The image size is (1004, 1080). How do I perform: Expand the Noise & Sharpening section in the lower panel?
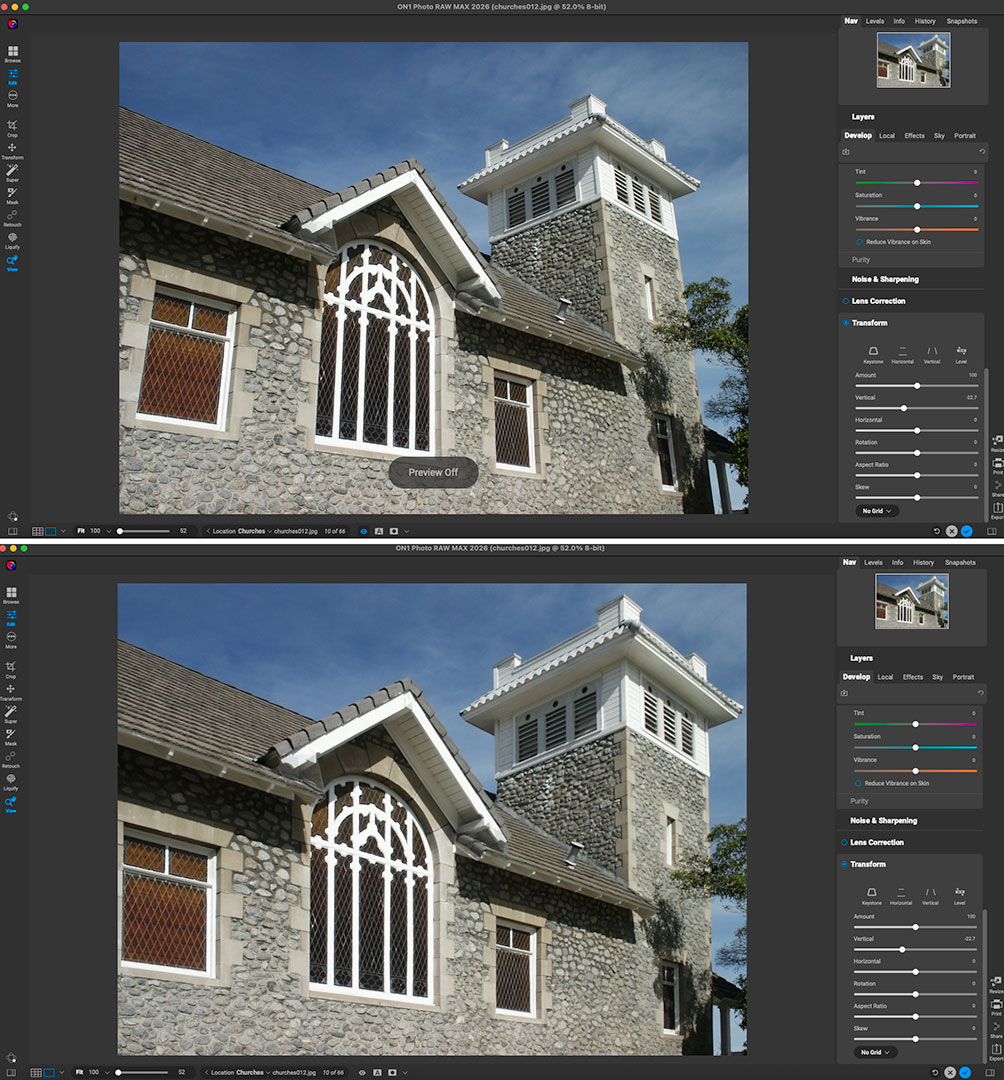click(884, 820)
